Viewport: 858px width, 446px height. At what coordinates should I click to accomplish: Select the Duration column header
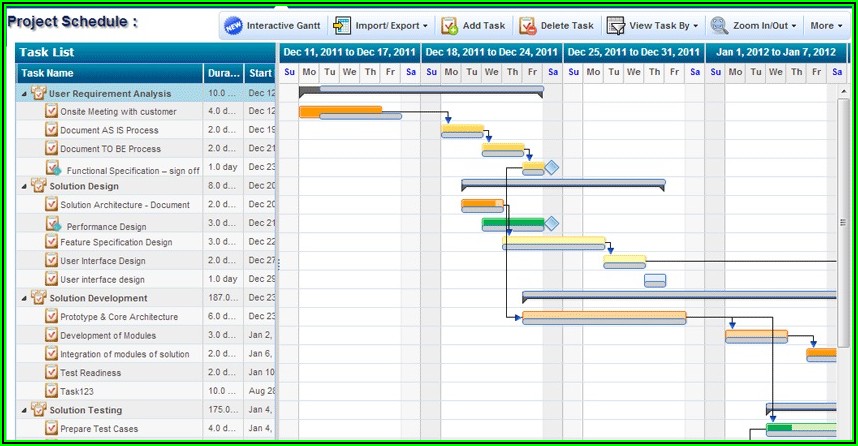coord(223,73)
